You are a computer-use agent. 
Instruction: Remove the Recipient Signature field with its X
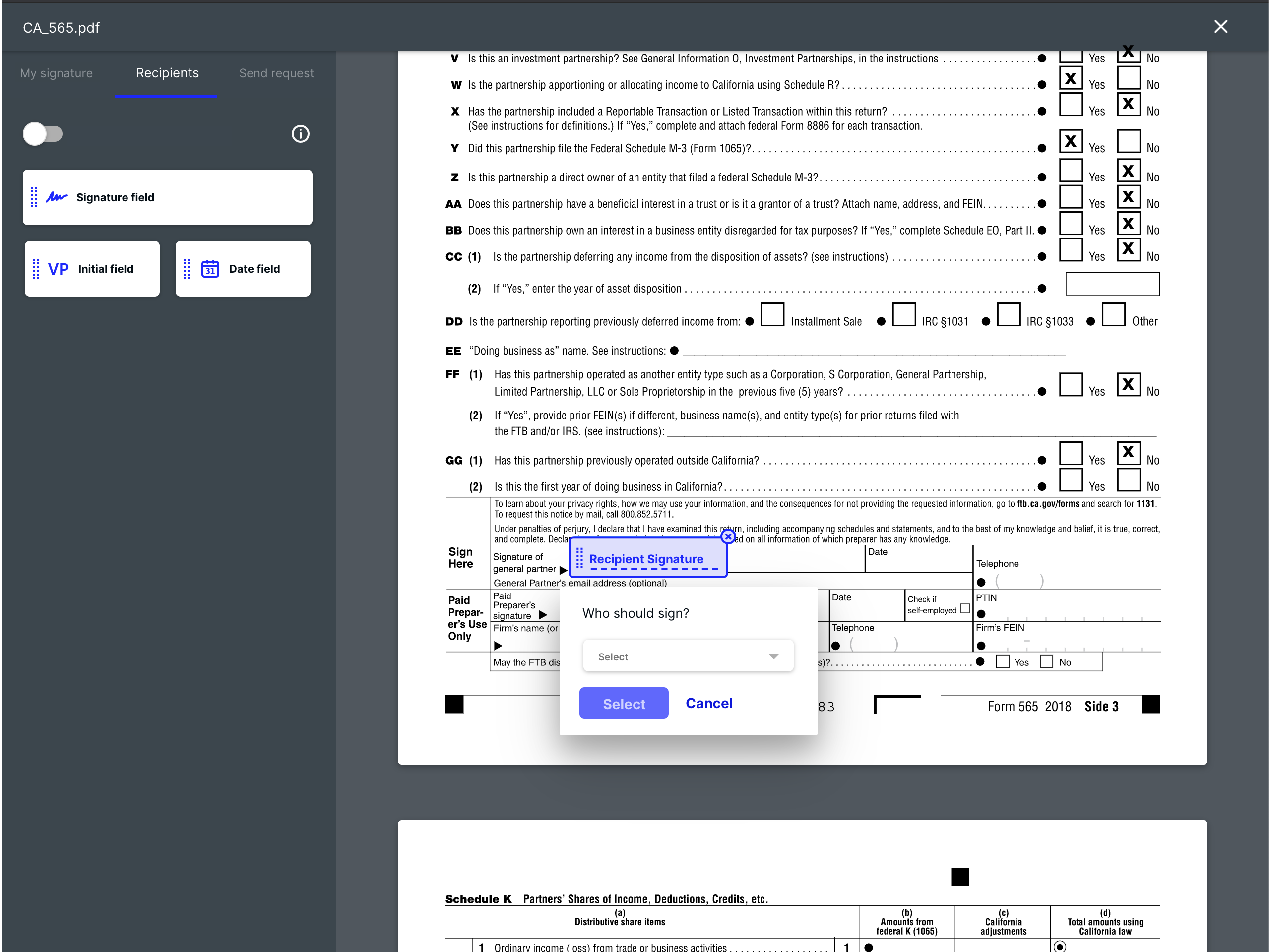(x=728, y=536)
